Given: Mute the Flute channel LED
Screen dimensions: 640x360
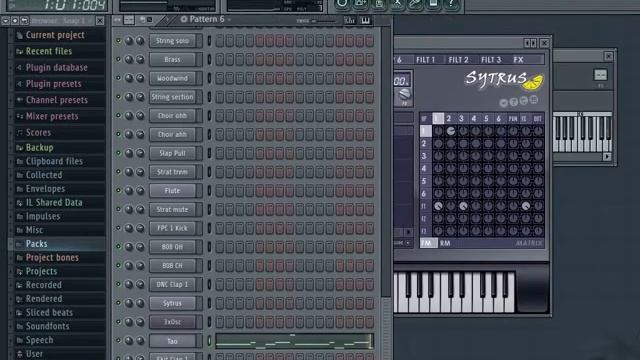Looking at the screenshot, I should tap(118, 191).
